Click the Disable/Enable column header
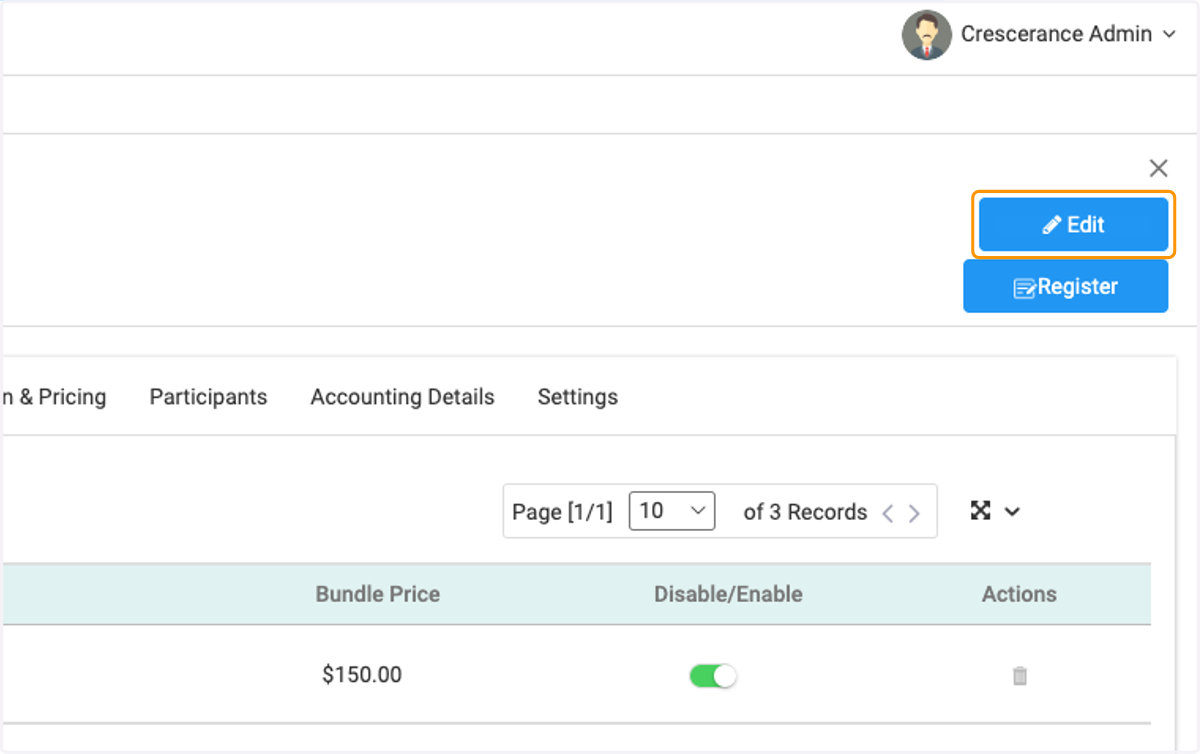Image resolution: width=1200 pixels, height=754 pixels. pos(728,594)
